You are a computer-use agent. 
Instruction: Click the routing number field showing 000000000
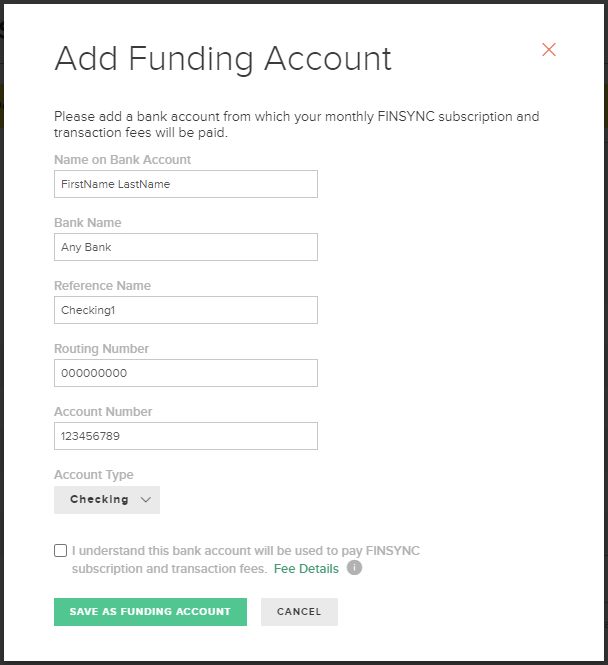[x=186, y=373]
